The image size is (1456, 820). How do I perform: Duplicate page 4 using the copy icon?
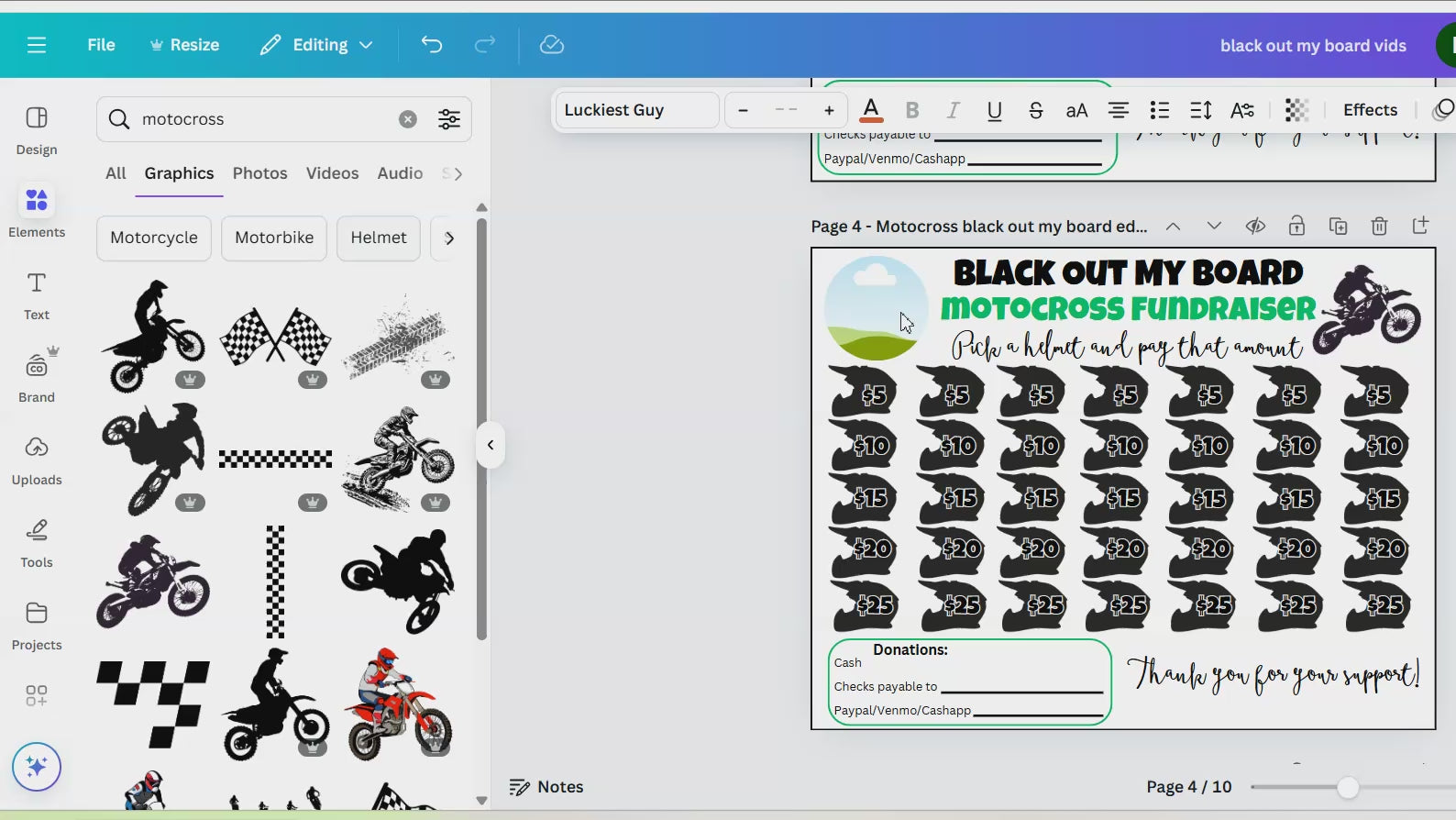[x=1338, y=227]
